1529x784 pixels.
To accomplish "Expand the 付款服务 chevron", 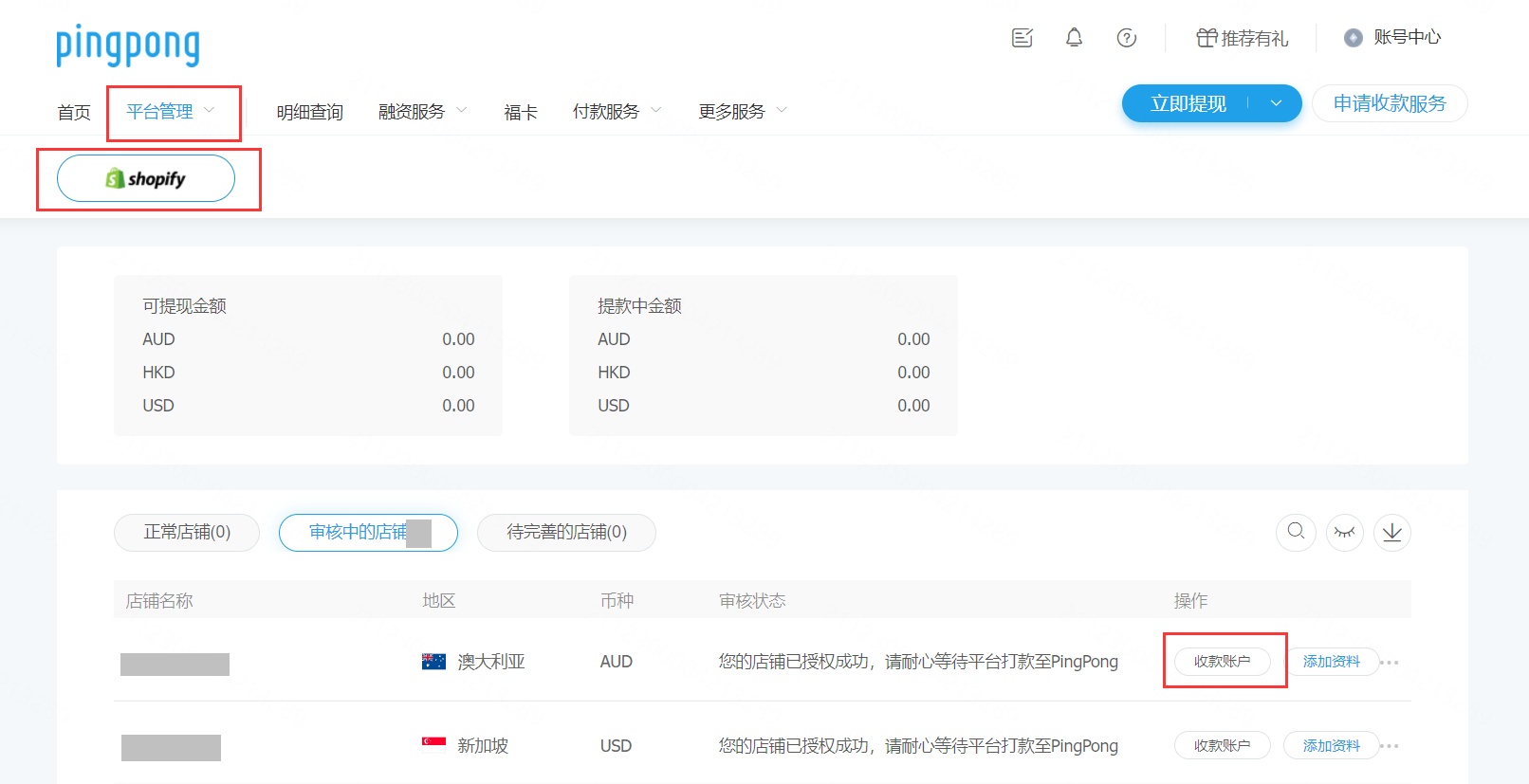I will (656, 110).
